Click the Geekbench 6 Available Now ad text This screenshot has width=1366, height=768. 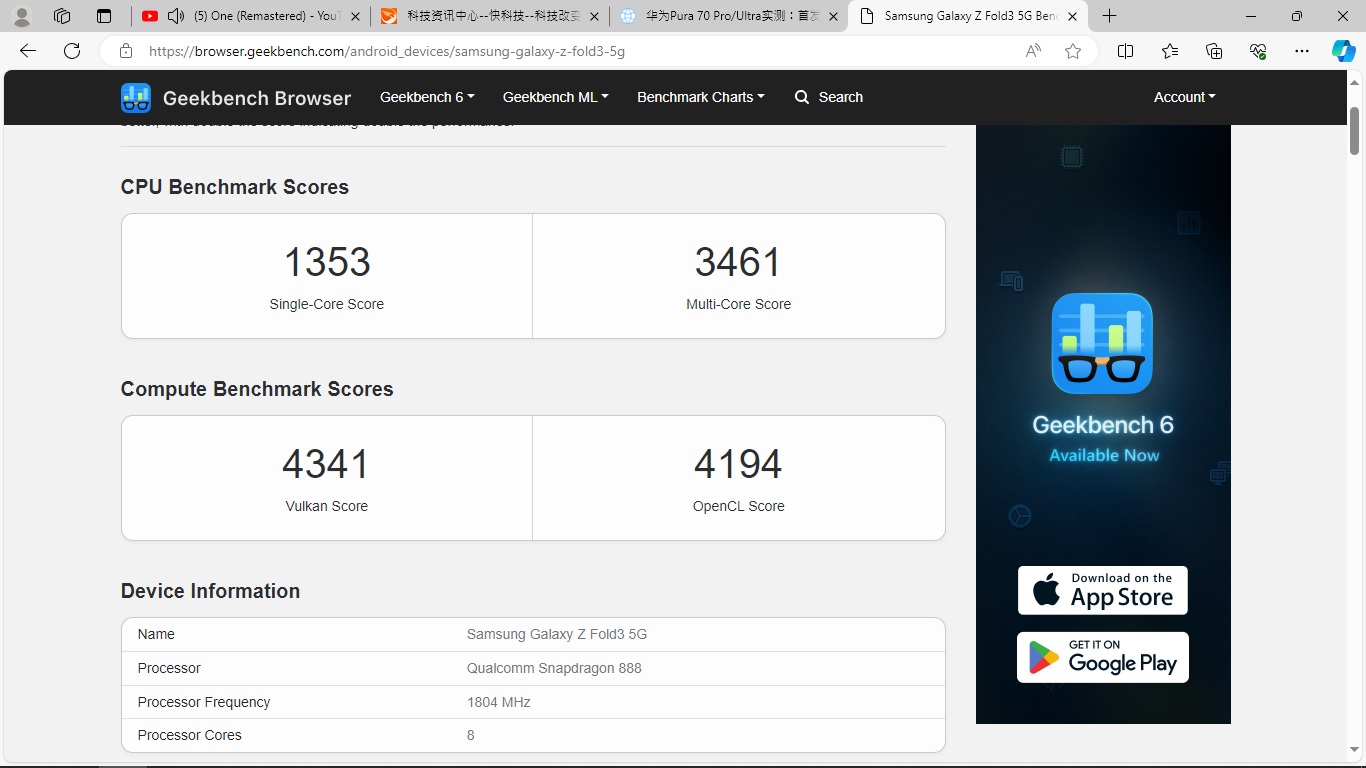click(x=1102, y=438)
